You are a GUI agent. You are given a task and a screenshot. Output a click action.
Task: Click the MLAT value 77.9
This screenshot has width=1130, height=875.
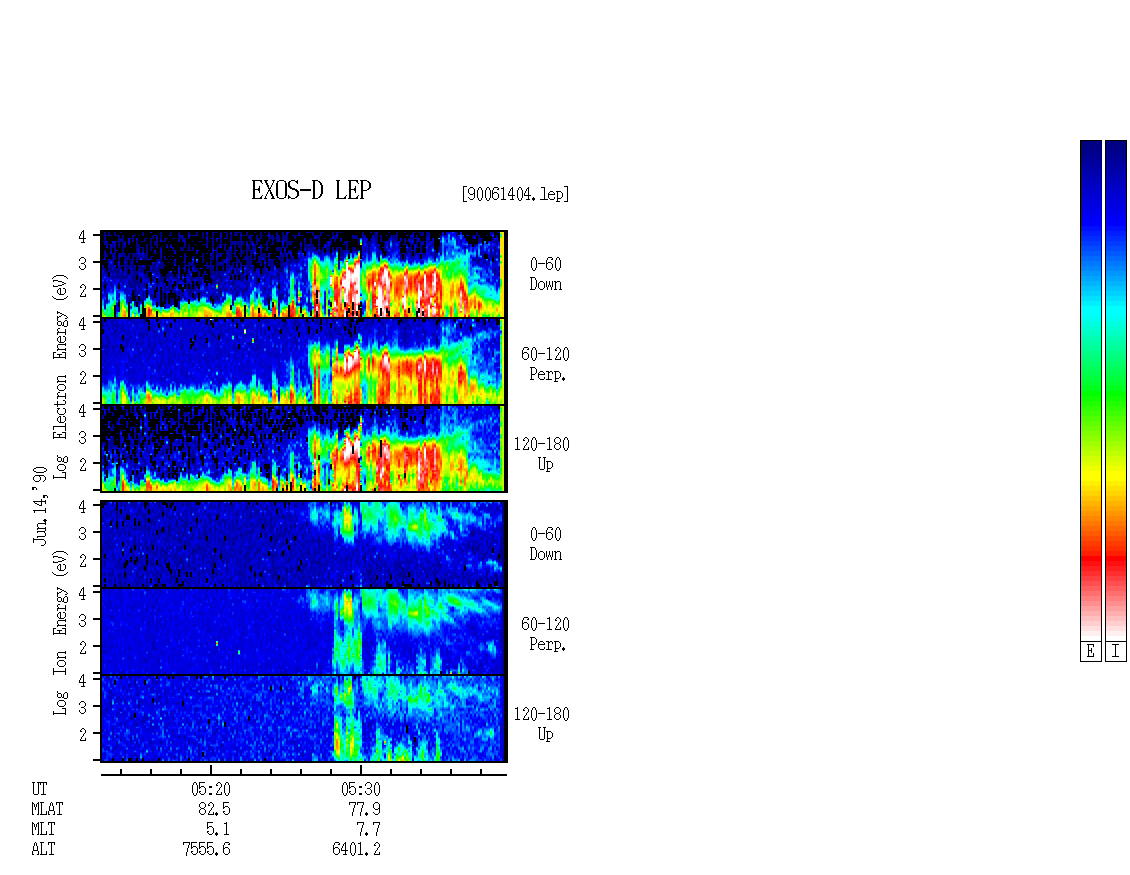[x=365, y=809]
